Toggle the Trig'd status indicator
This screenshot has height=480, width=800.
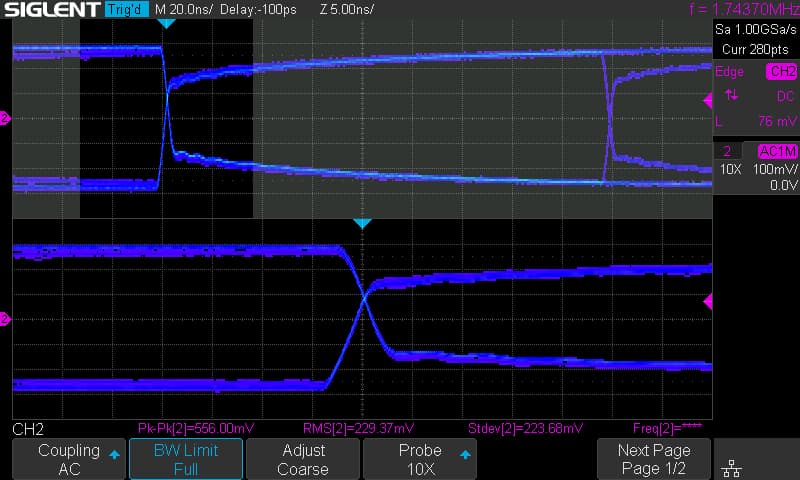(125, 9)
